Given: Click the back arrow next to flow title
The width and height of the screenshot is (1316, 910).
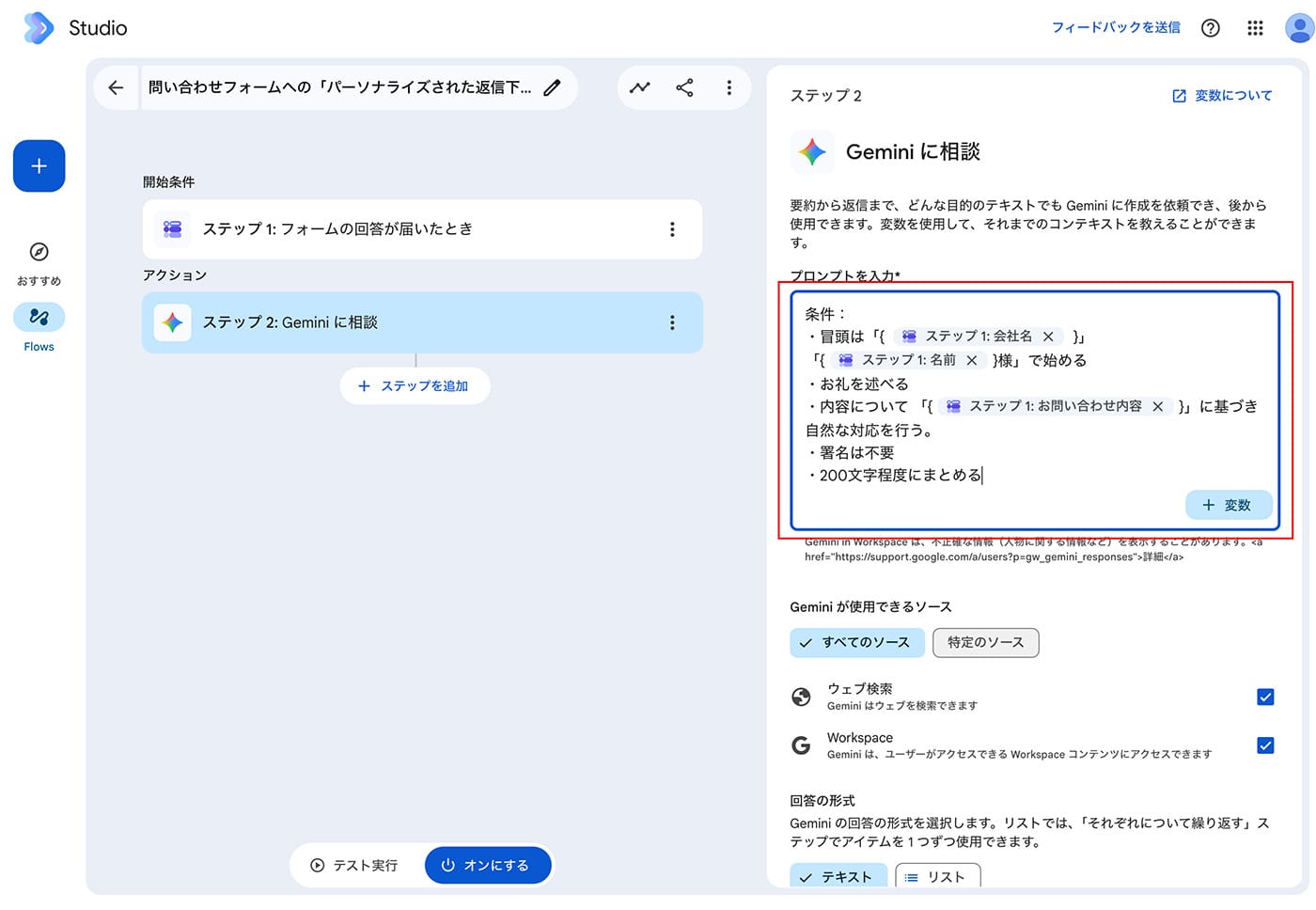Looking at the screenshot, I should point(116,87).
